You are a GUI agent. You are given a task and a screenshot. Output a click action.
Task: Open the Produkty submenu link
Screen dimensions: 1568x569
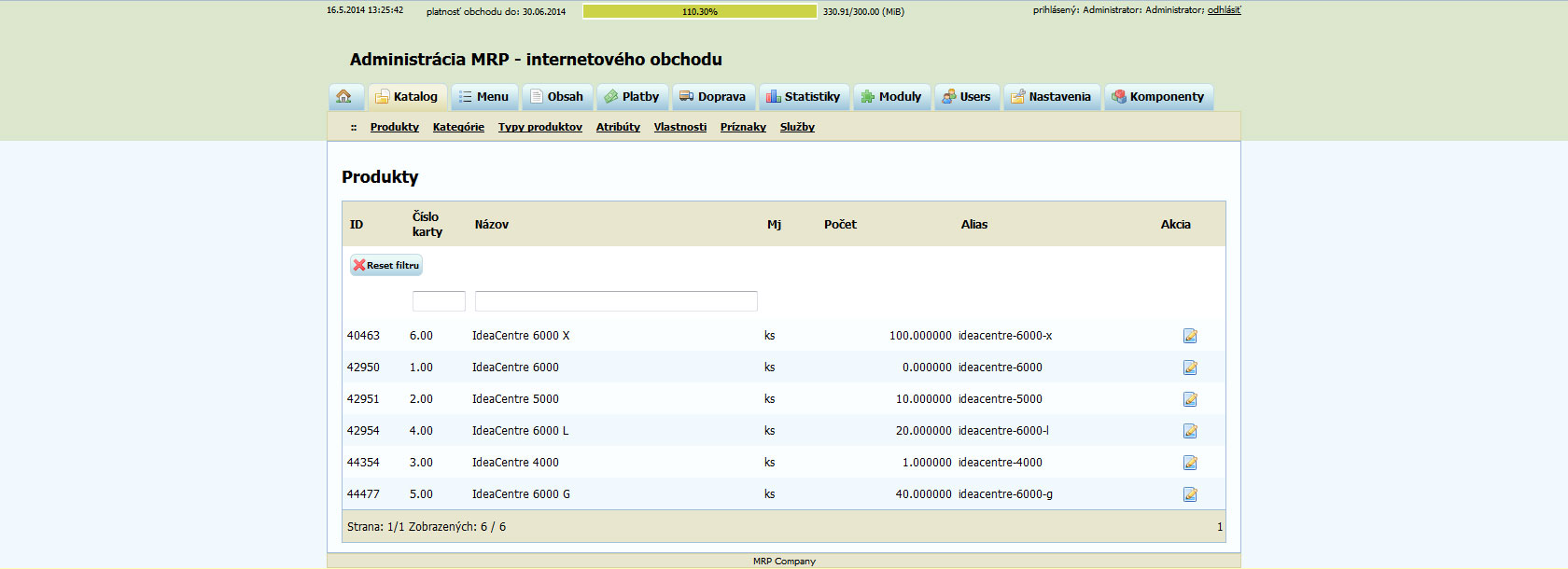click(x=395, y=127)
